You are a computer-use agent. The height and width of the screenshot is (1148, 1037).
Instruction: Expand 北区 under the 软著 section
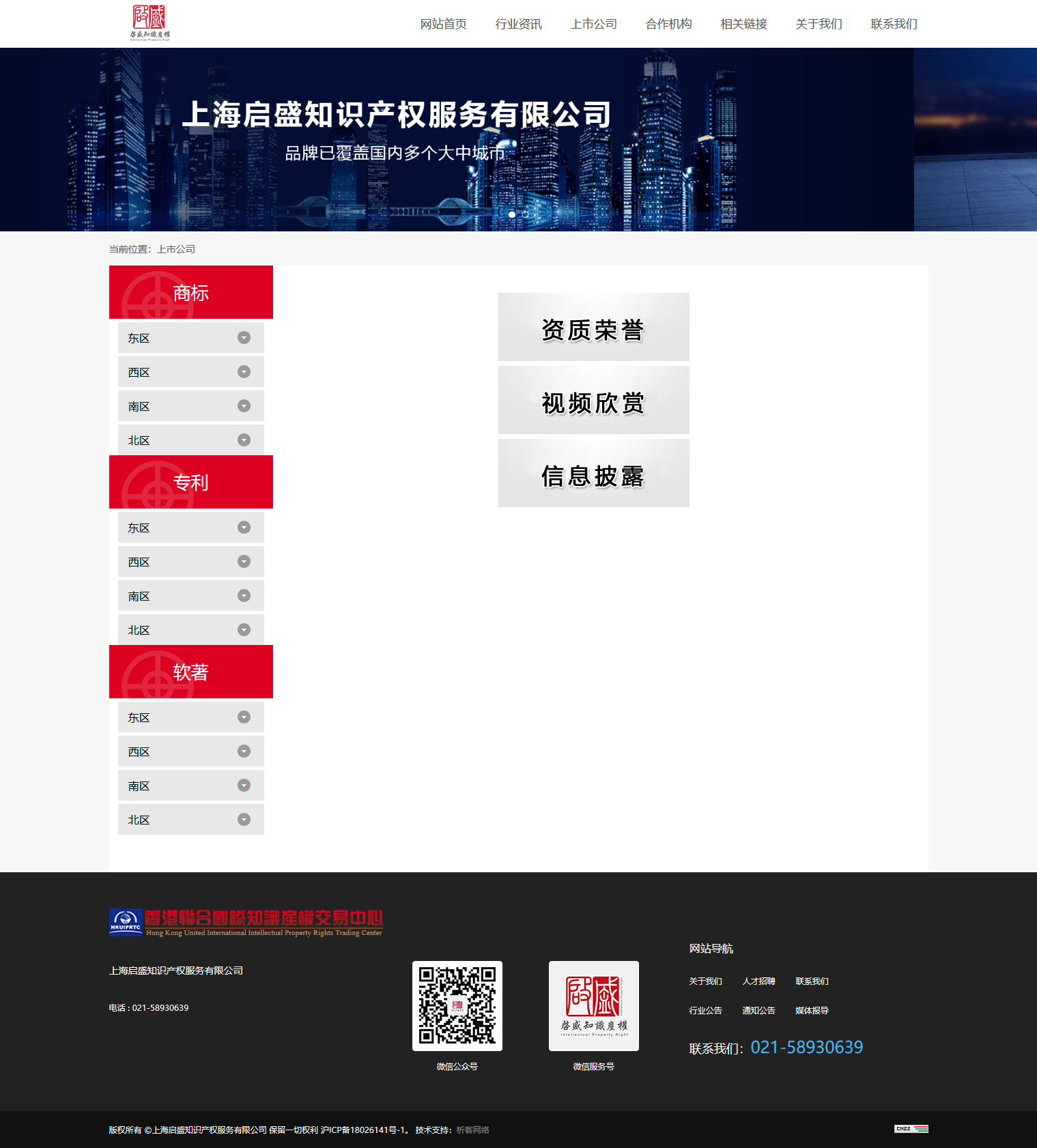coord(190,820)
